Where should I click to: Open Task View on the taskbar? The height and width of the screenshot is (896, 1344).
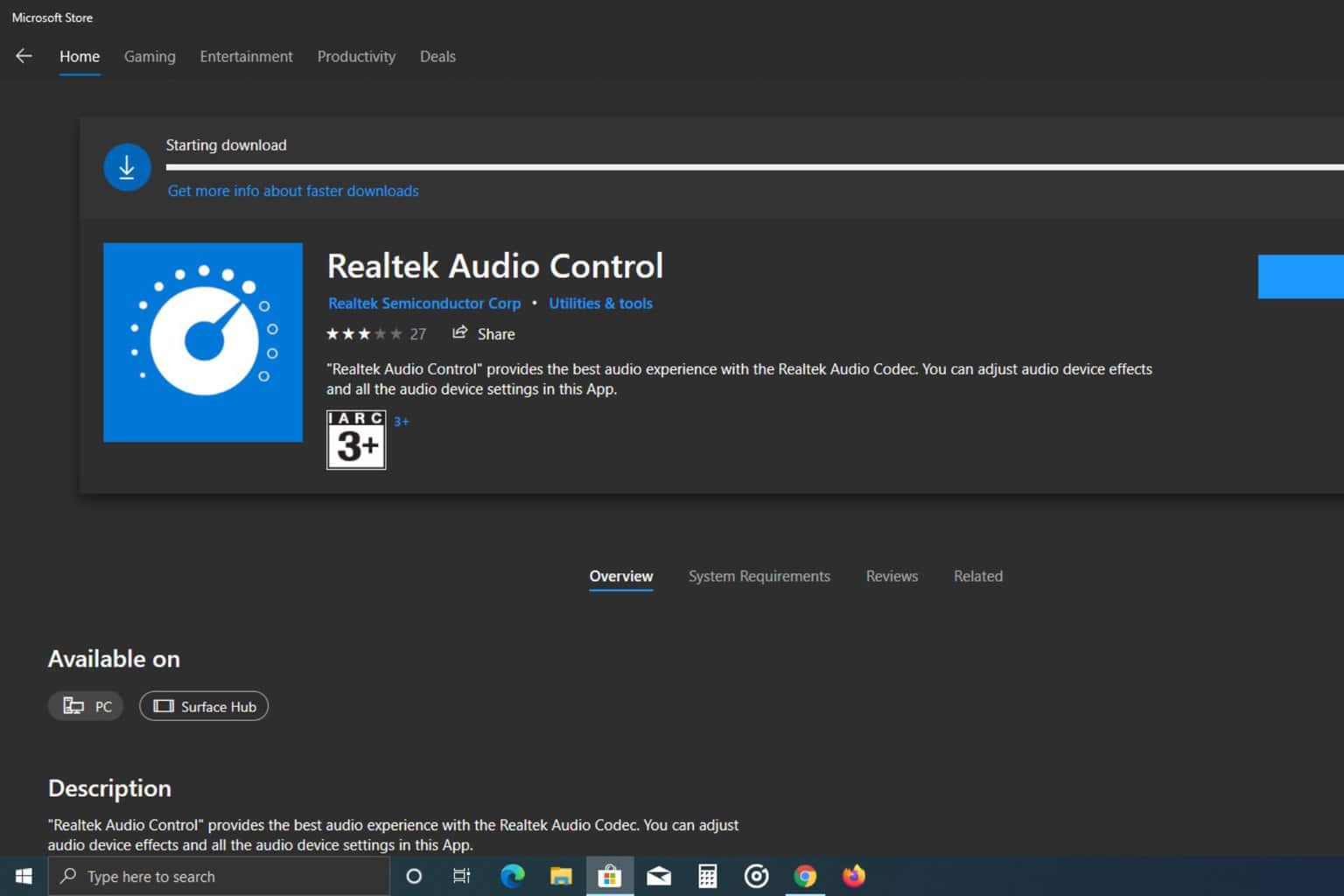point(462,876)
